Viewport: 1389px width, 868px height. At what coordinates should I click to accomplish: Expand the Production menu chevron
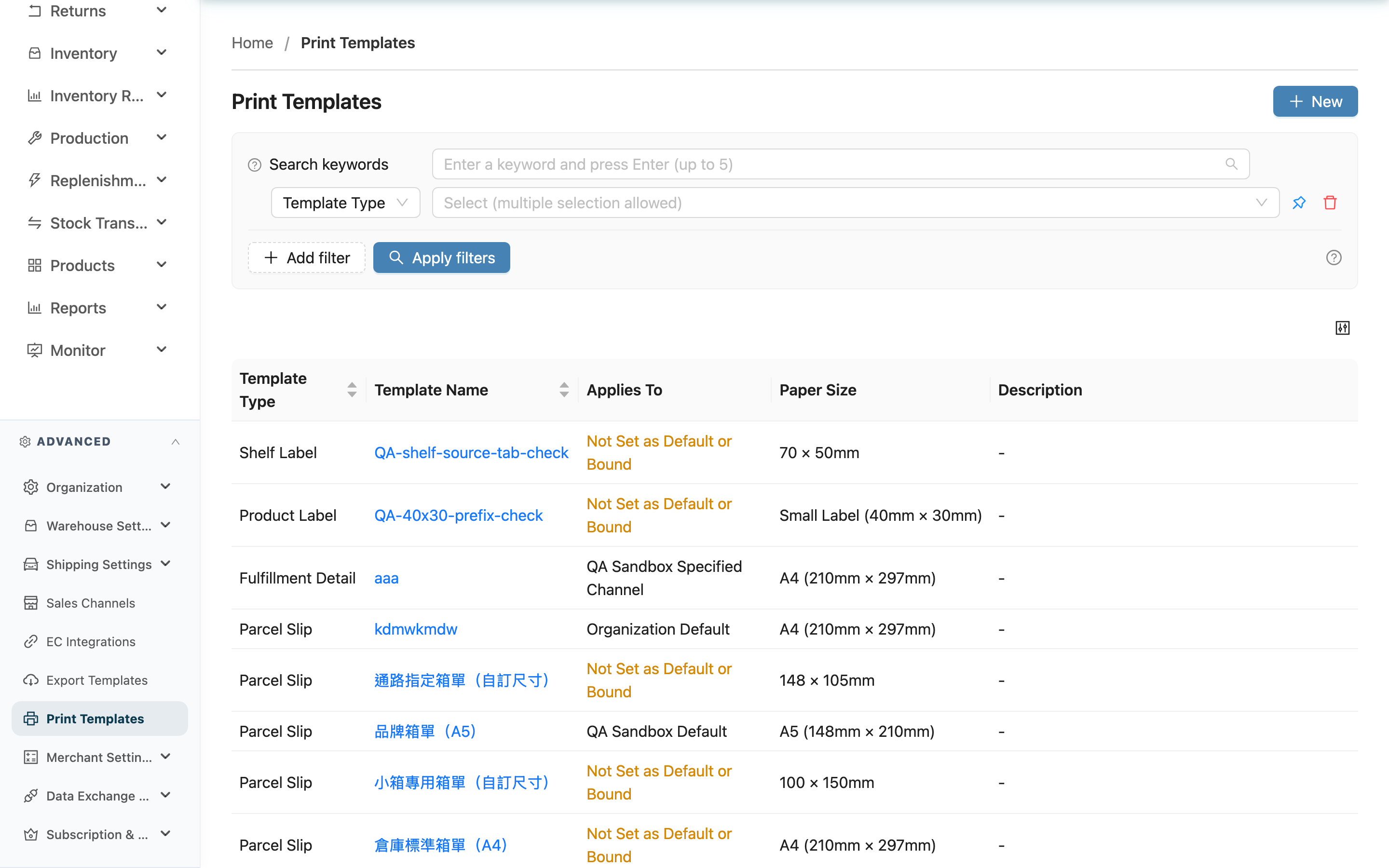[162, 138]
